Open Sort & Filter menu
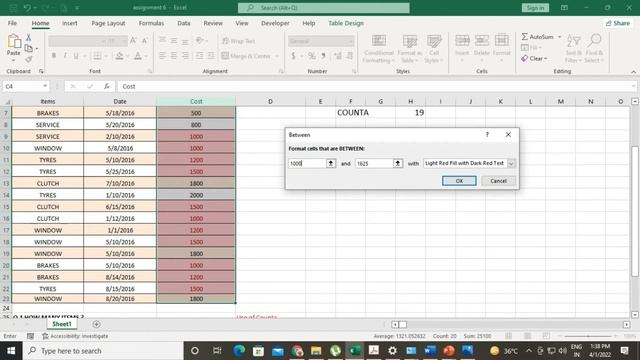 tap(573, 49)
